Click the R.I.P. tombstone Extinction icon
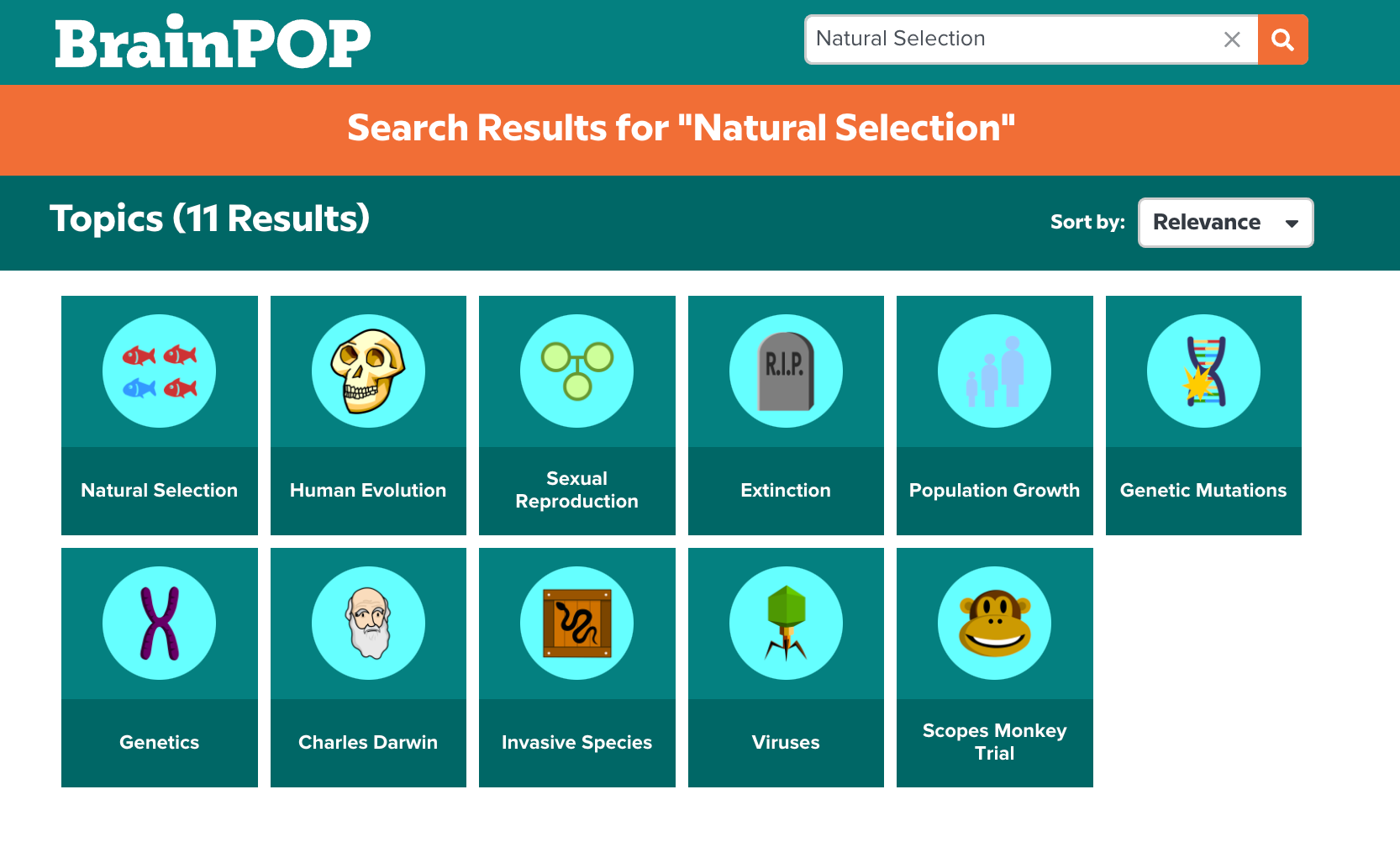The width and height of the screenshot is (1400, 842). [786, 371]
